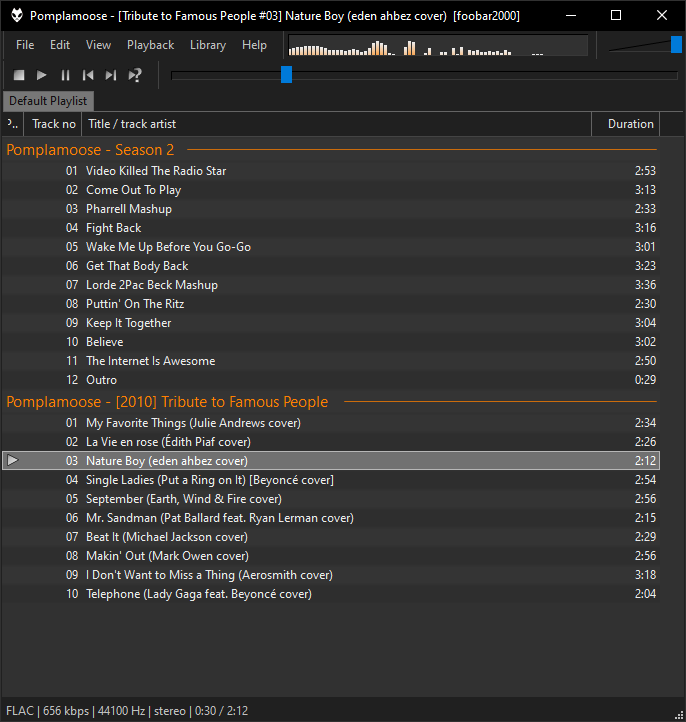Open the File menu
This screenshot has width=686, height=722.
point(25,45)
